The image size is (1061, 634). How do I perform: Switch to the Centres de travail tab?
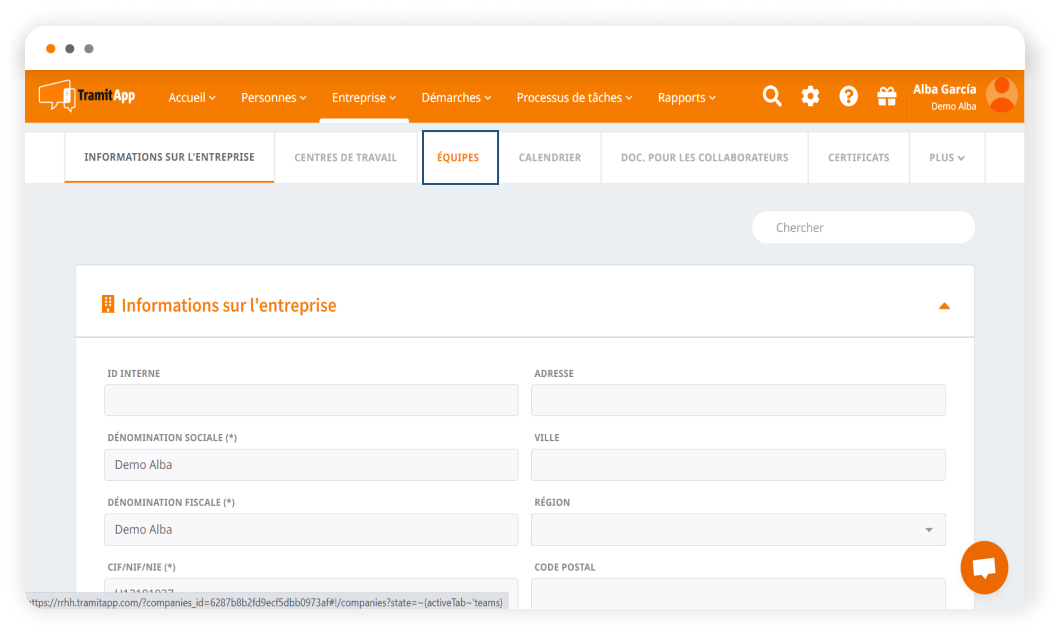point(345,158)
